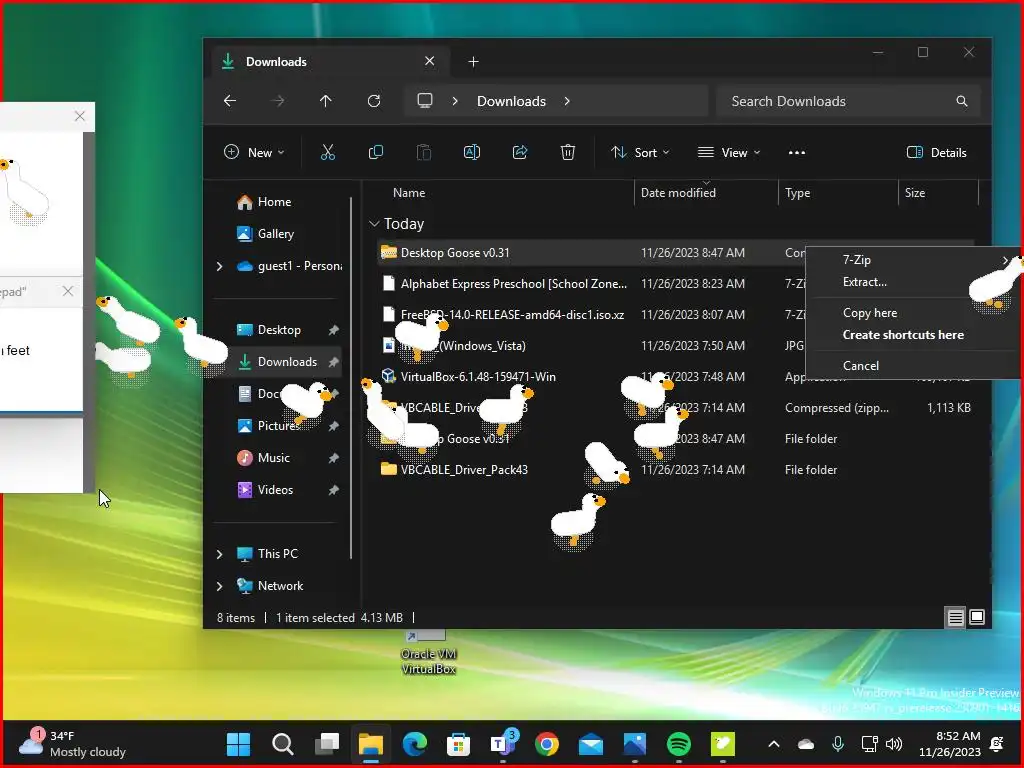Open 7-Zip submenu in context menu
1024x768 pixels.
913,260
